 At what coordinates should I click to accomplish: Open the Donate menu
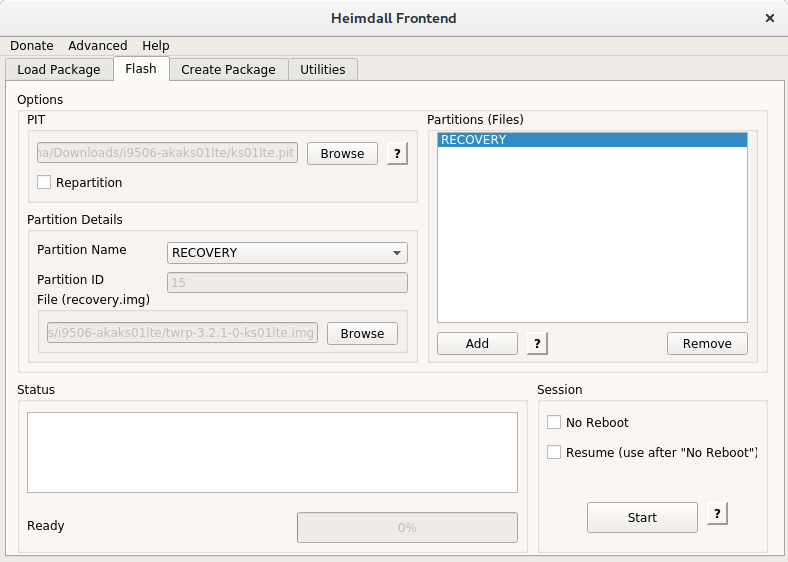pos(32,46)
